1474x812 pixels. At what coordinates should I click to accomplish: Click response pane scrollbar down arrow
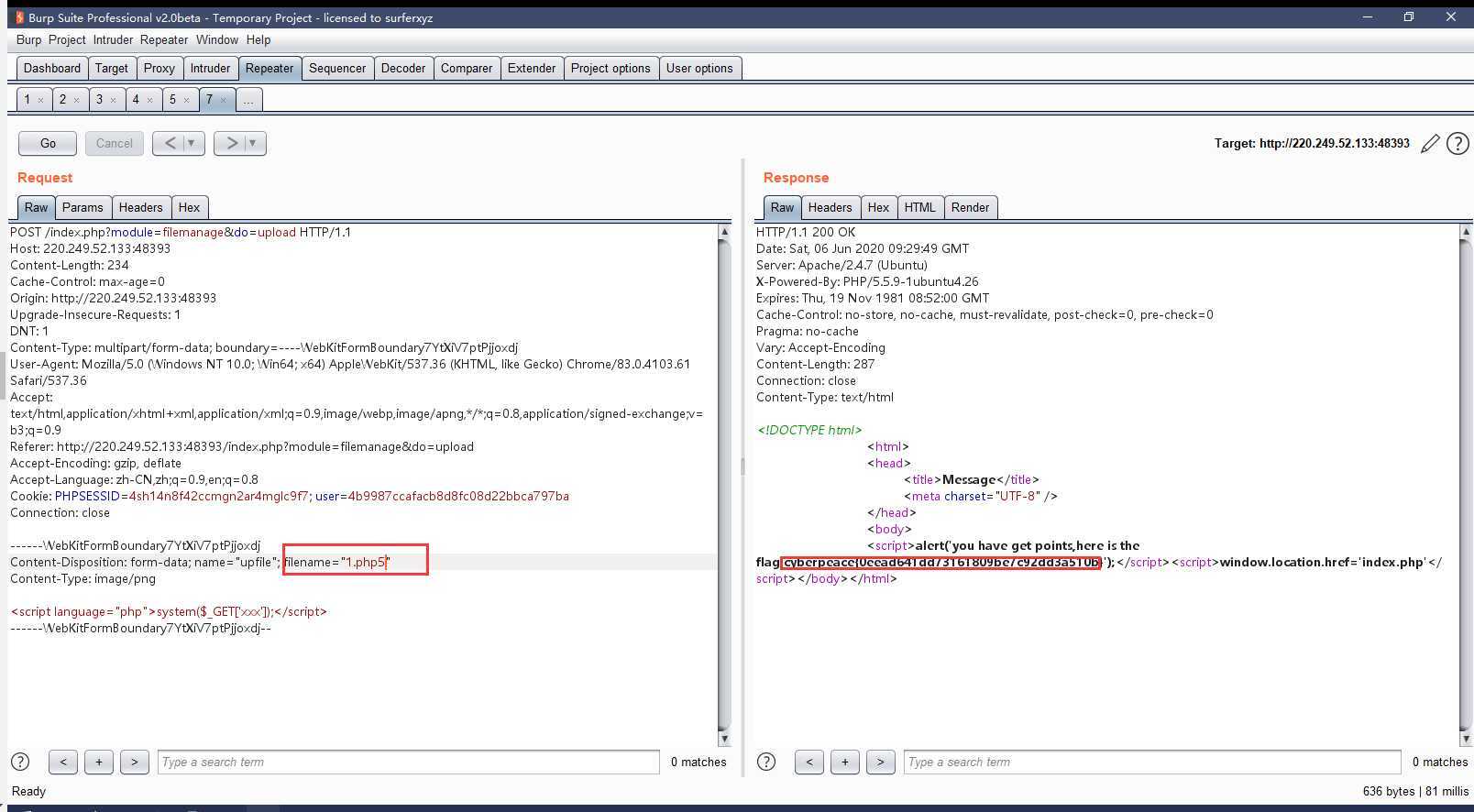click(1465, 739)
